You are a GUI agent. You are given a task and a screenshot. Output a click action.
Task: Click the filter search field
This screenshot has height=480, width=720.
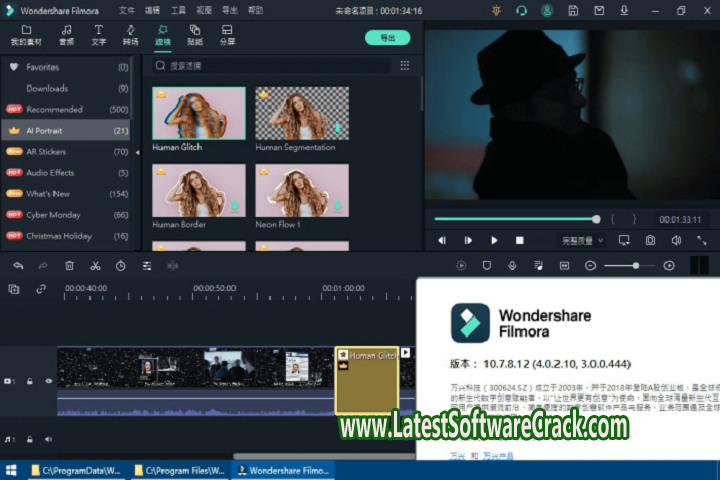[271, 66]
